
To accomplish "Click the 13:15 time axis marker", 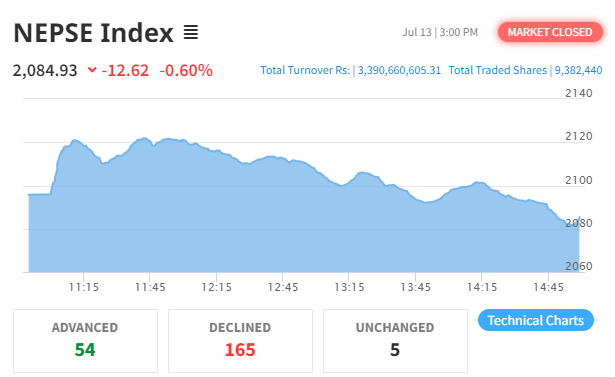I will coord(349,287).
